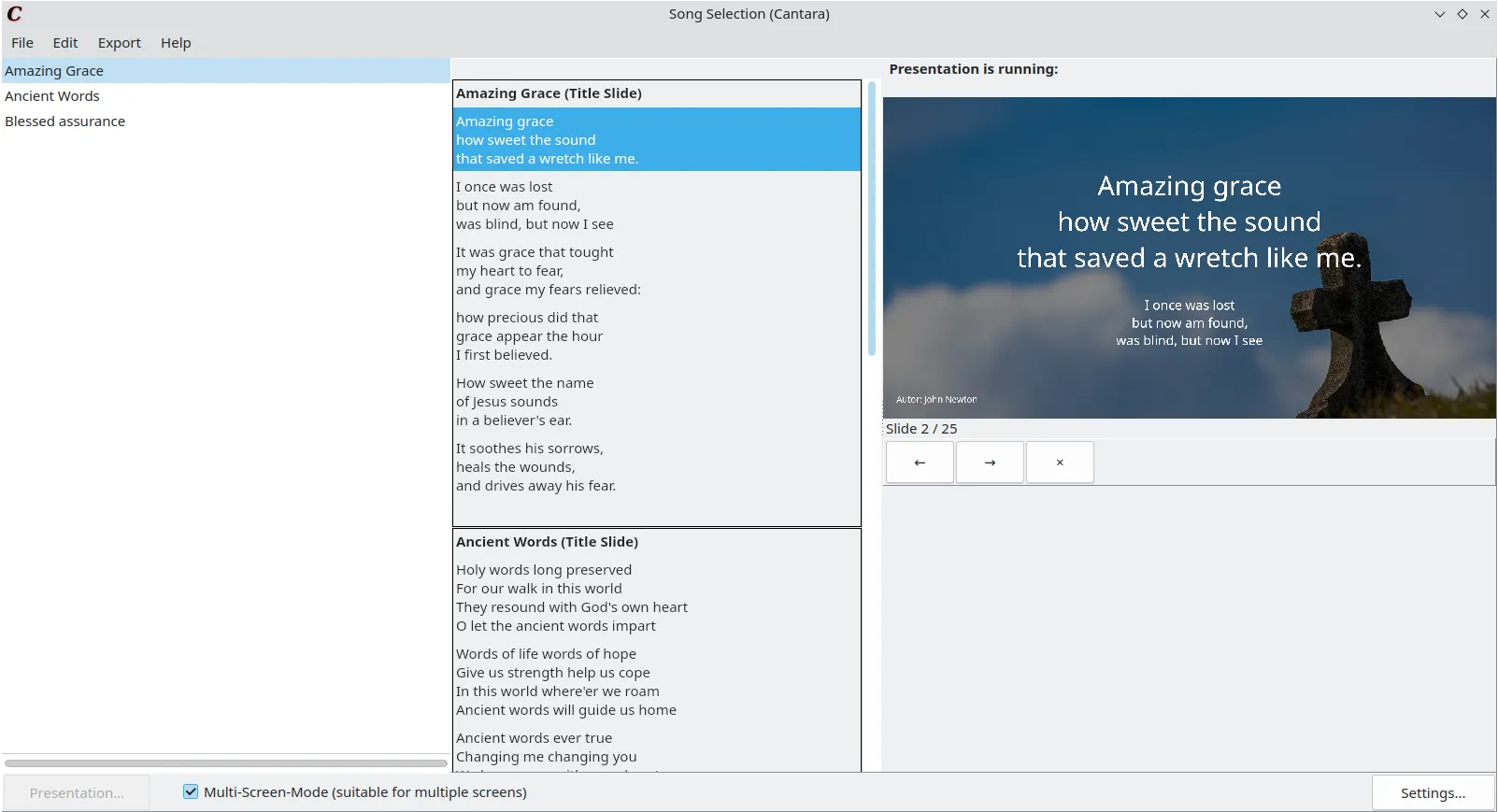Jump to 'It soothes his sorrows' slide
This screenshot has height=812, width=1498.
(656, 467)
